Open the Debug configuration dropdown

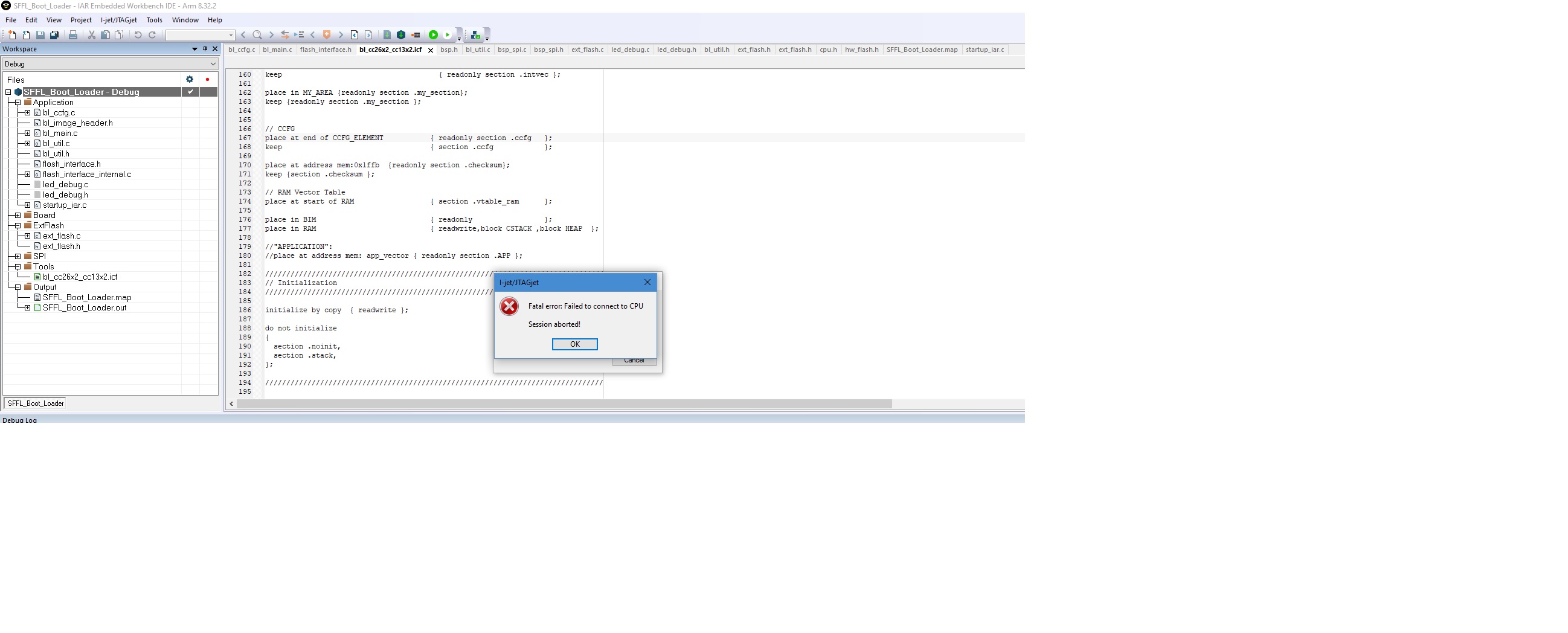212,63
